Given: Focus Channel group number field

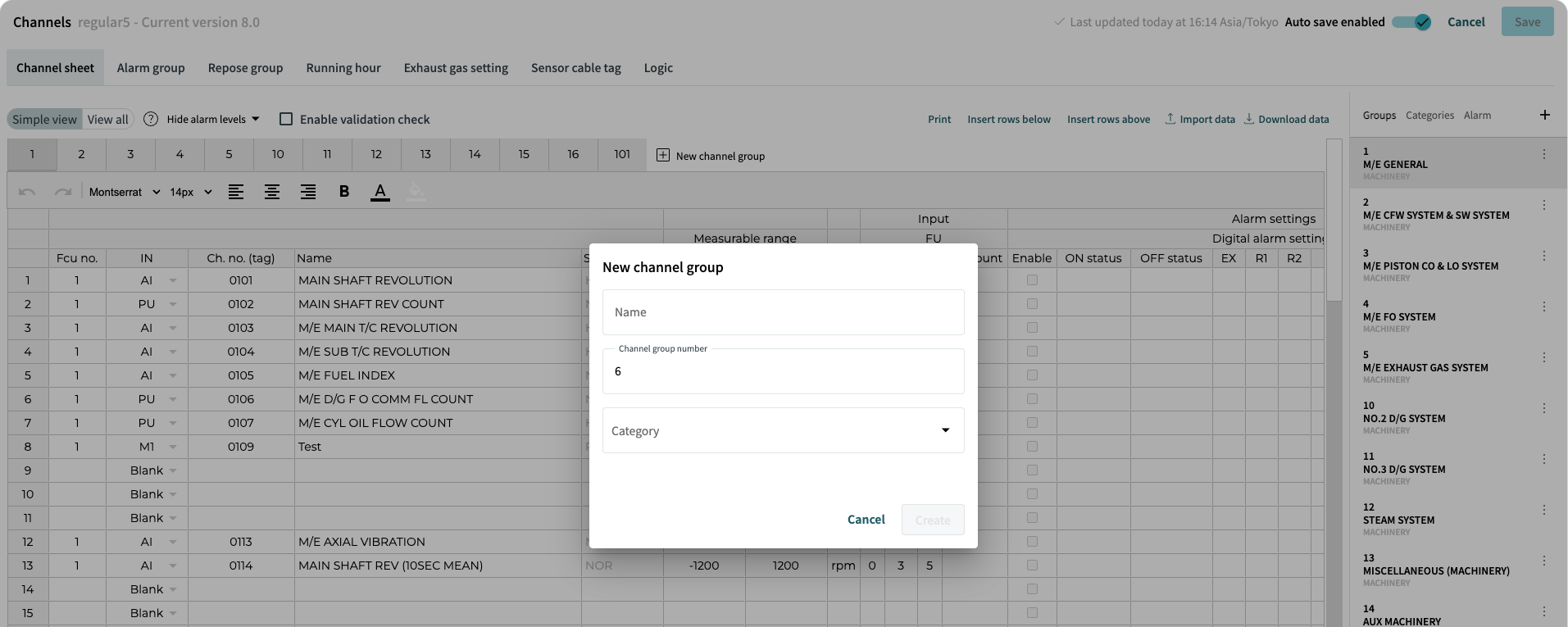Looking at the screenshot, I should [783, 371].
